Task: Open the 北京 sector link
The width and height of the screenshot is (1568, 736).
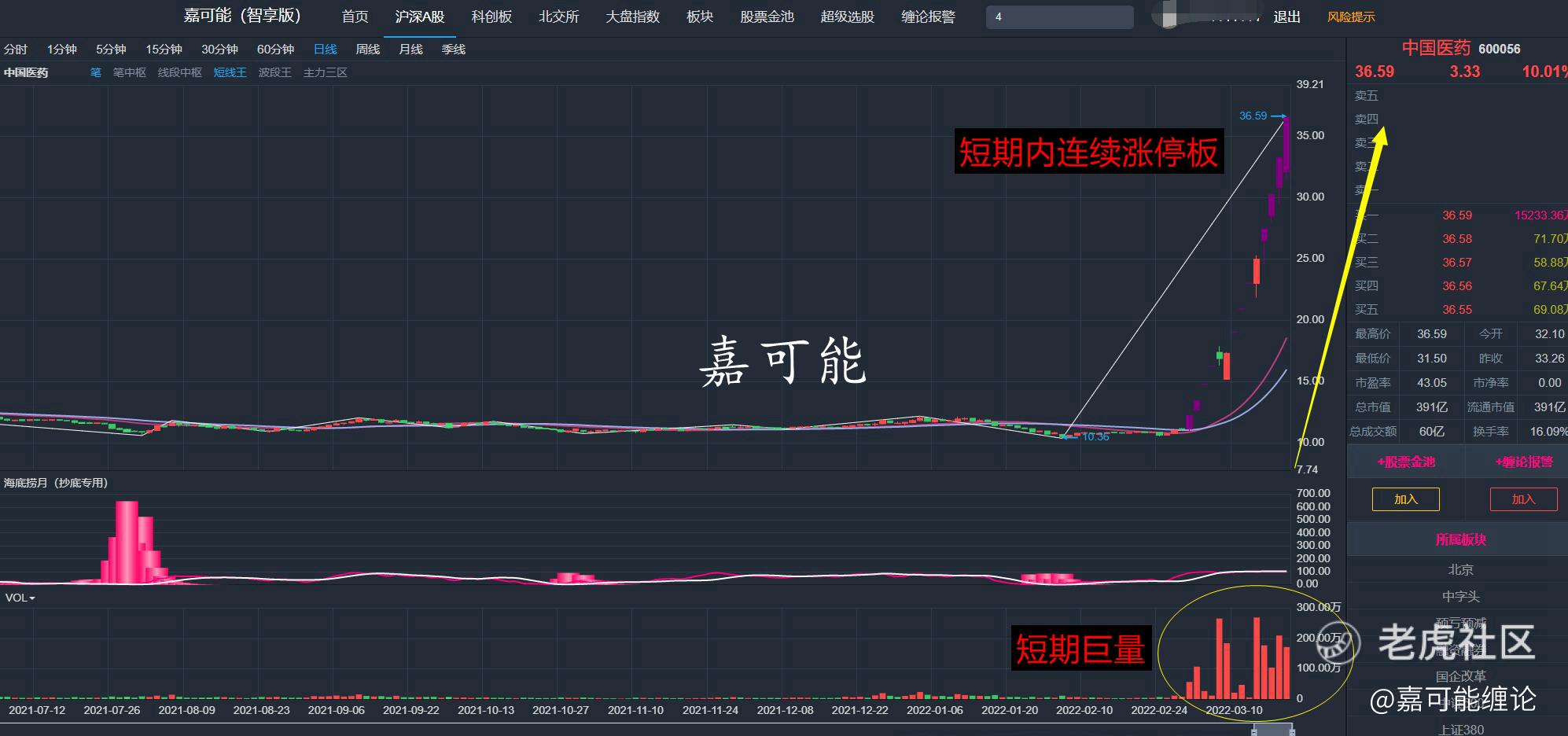Action: (x=1460, y=569)
